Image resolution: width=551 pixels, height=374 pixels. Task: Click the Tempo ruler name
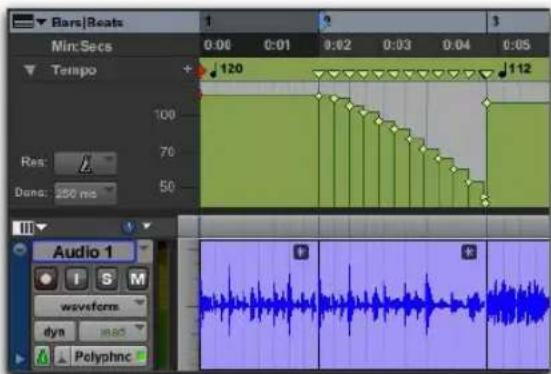[x=73, y=70]
